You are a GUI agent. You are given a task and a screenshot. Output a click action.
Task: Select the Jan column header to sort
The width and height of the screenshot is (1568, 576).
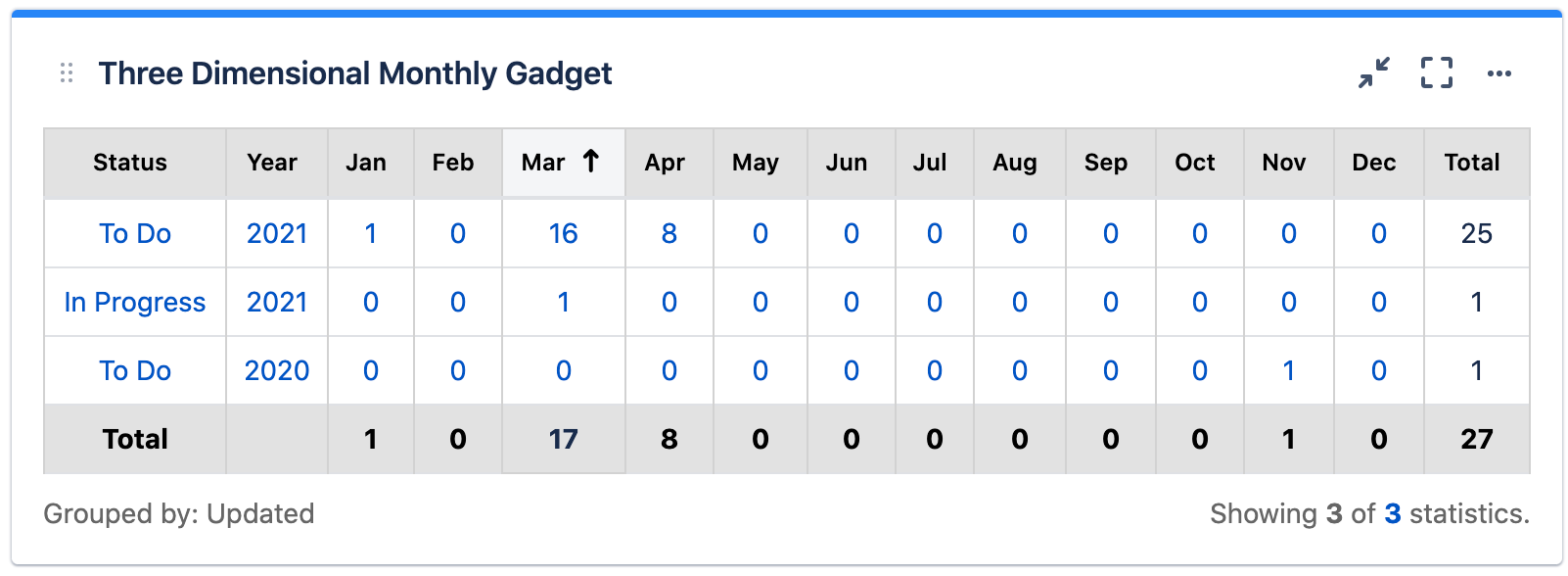369,163
